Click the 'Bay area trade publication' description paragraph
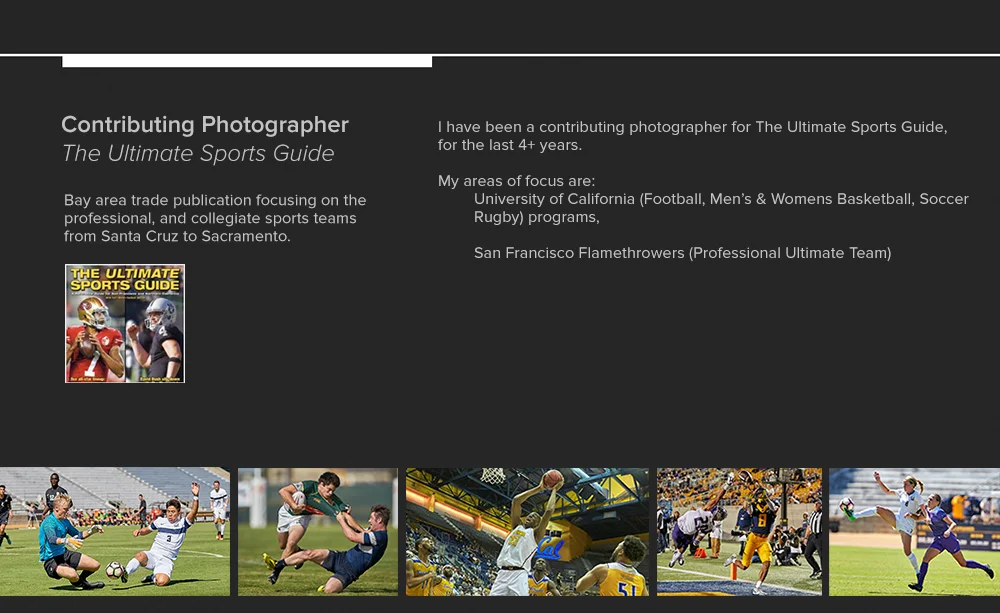 (215, 218)
